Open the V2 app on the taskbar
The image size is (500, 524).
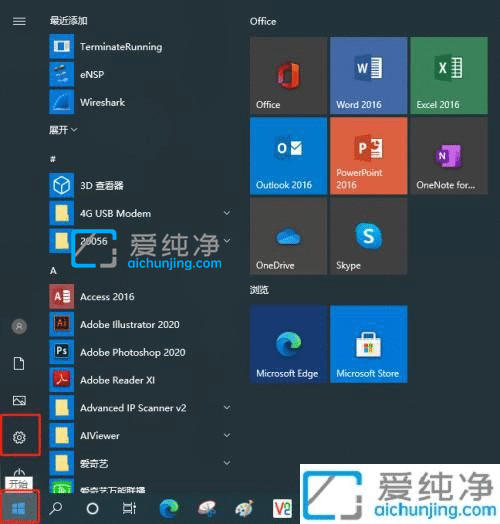pyautogui.click(x=282, y=509)
